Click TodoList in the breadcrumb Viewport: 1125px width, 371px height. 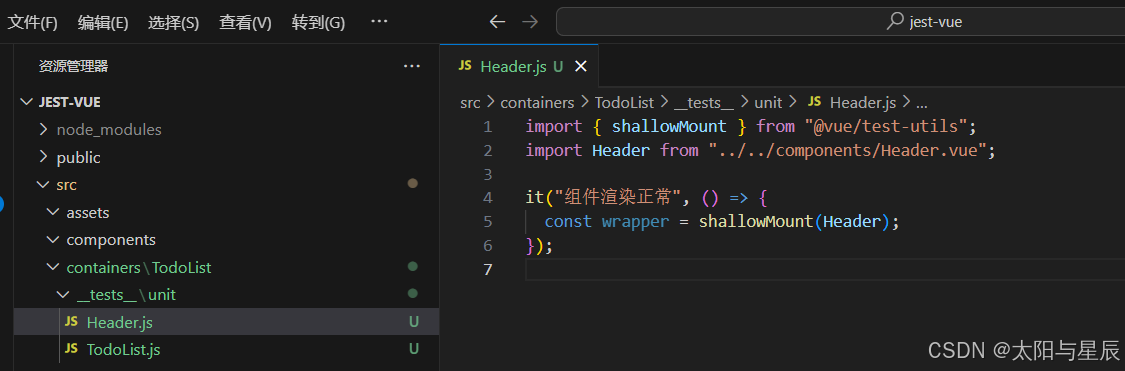[624, 103]
